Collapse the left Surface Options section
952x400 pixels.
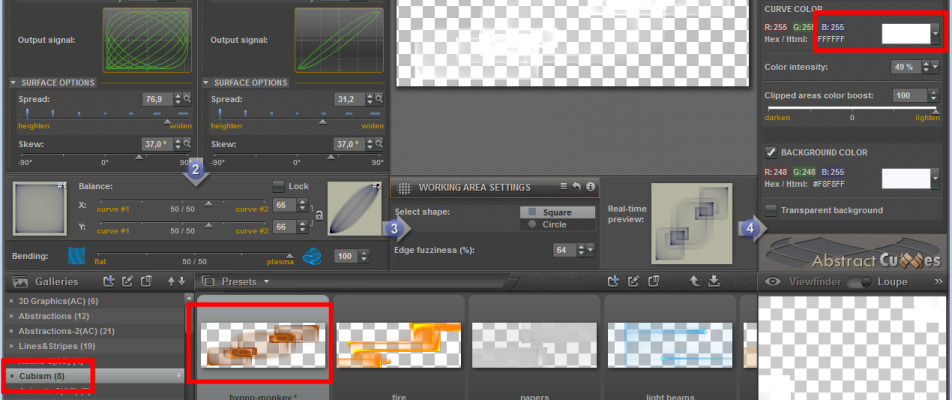(x=14, y=82)
